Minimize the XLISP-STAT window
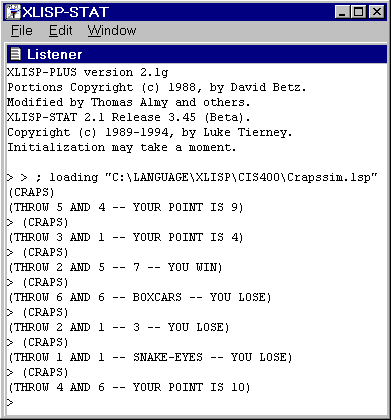The width and height of the screenshot is (391, 420). (342, 12)
